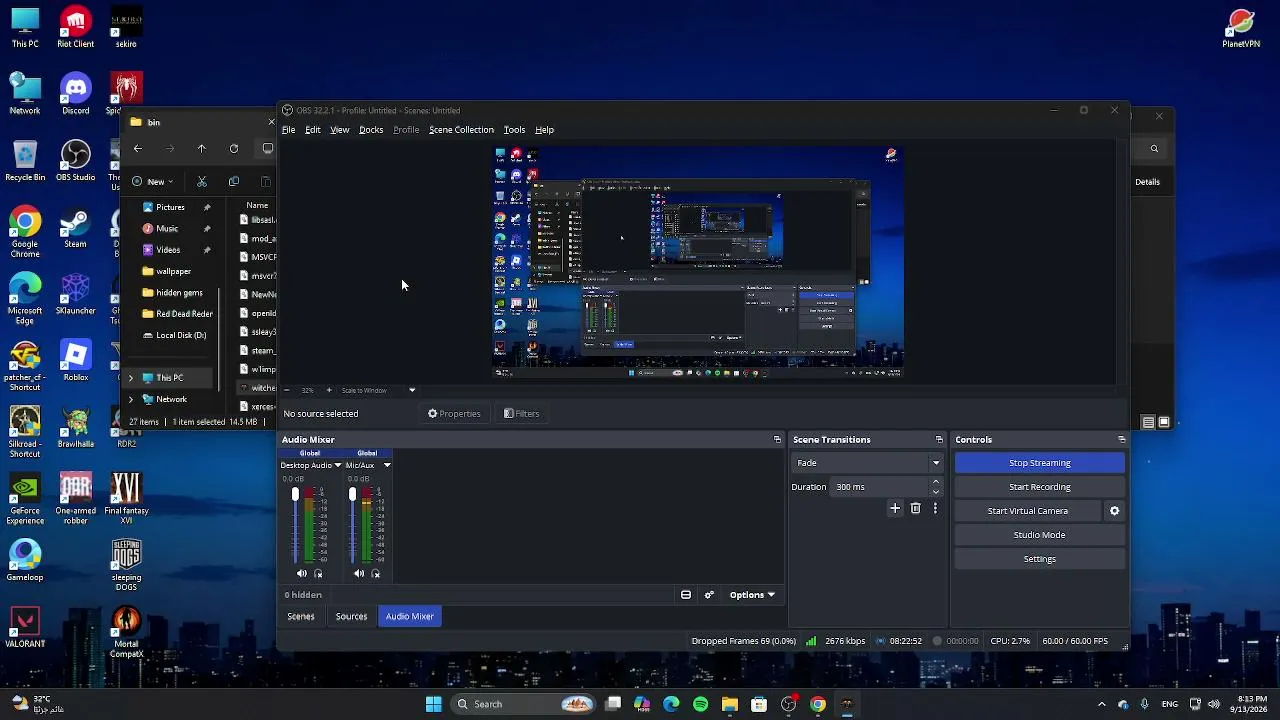Add a scene transition with plus icon
Viewport: 1280px width, 720px height.
pos(895,509)
